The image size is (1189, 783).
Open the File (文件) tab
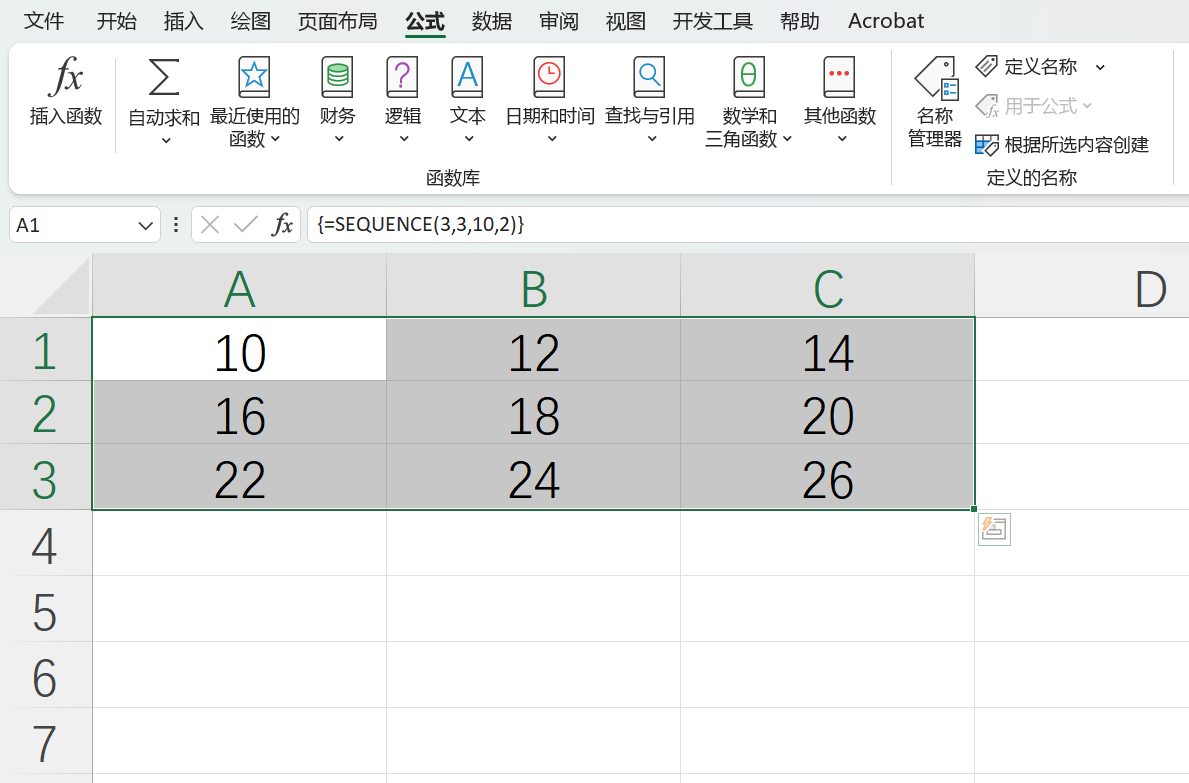point(43,20)
